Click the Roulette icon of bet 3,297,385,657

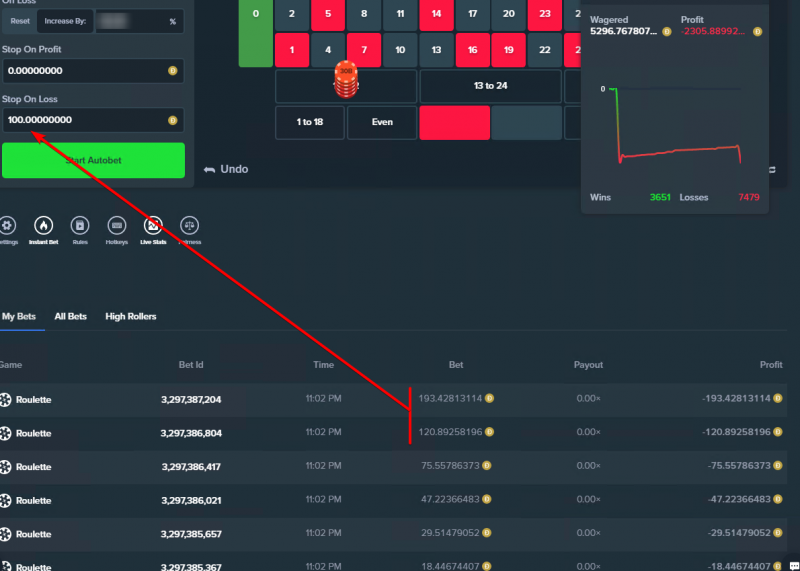[5, 534]
